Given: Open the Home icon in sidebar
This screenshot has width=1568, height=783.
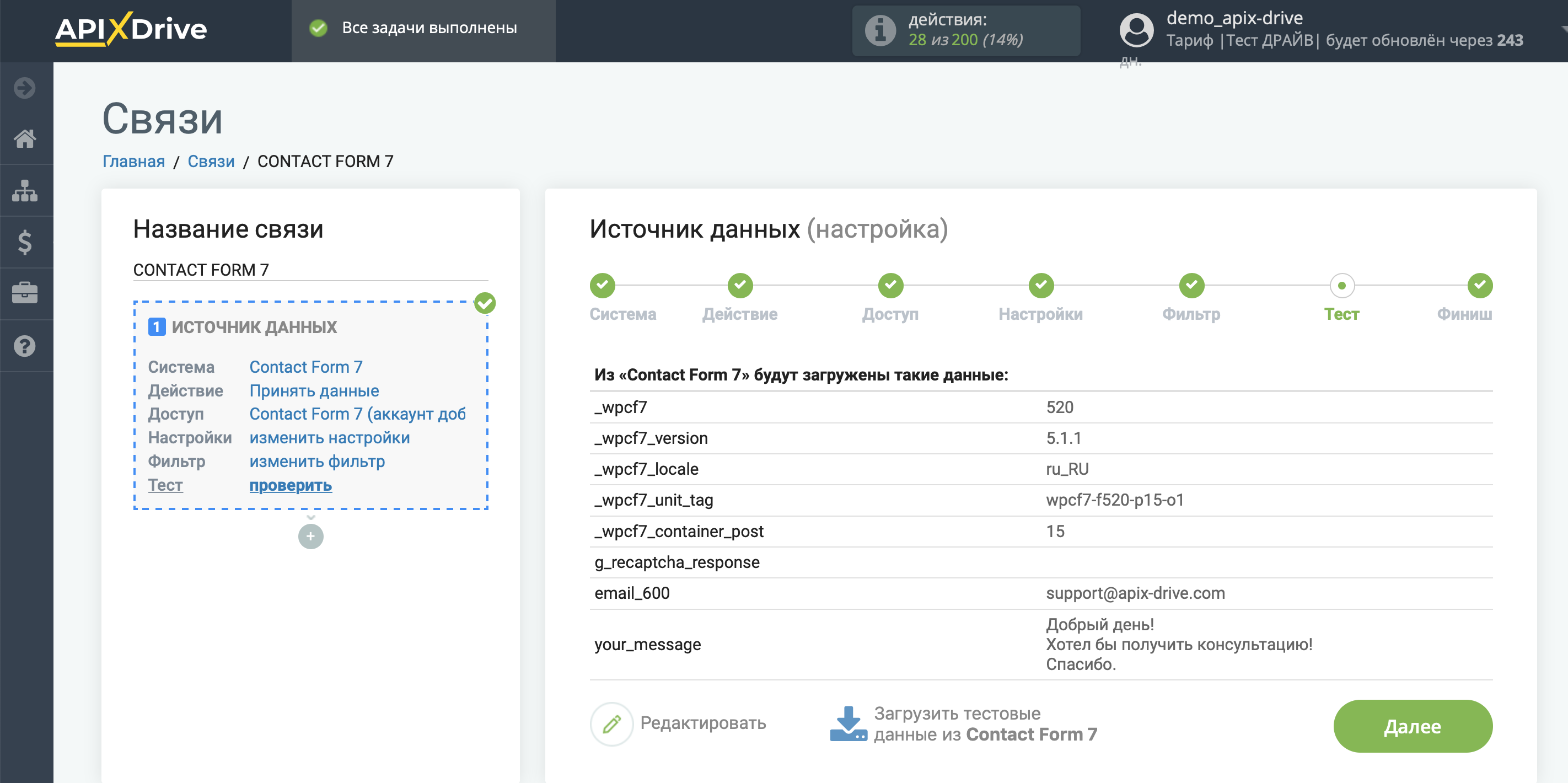Looking at the screenshot, I should (x=25, y=139).
